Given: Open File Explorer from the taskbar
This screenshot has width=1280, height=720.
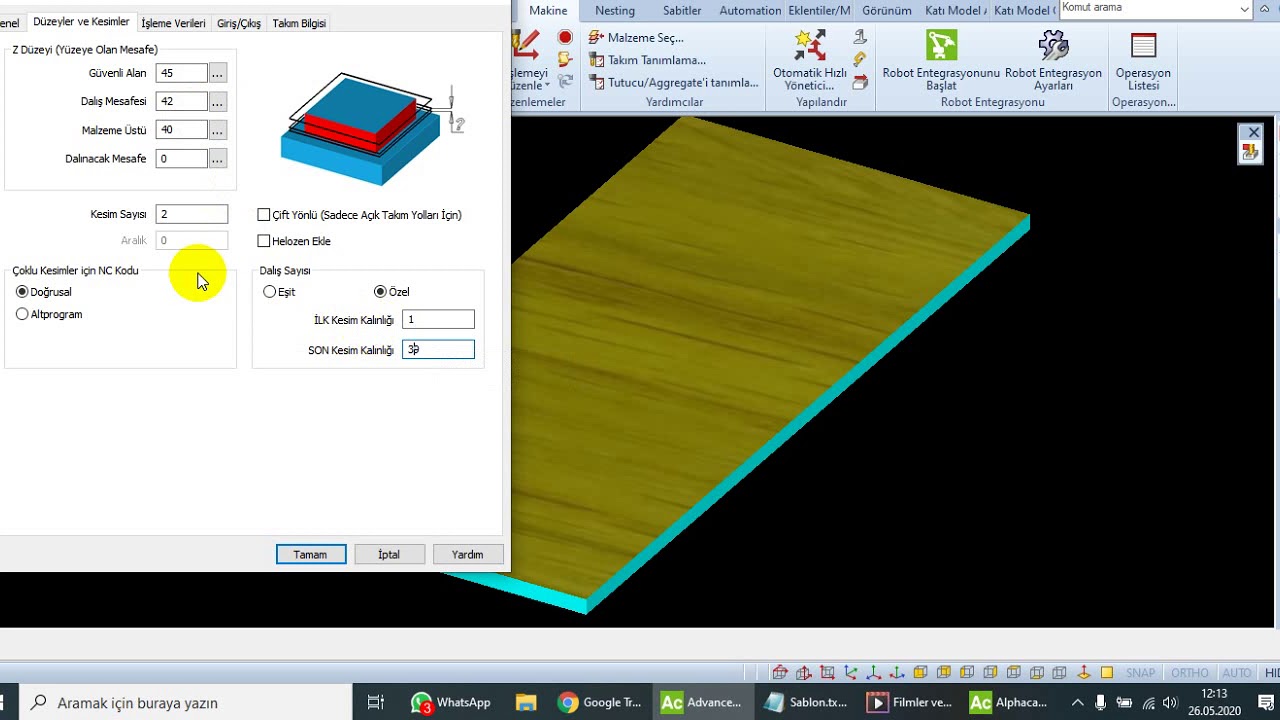Looking at the screenshot, I should pyautogui.click(x=526, y=702).
